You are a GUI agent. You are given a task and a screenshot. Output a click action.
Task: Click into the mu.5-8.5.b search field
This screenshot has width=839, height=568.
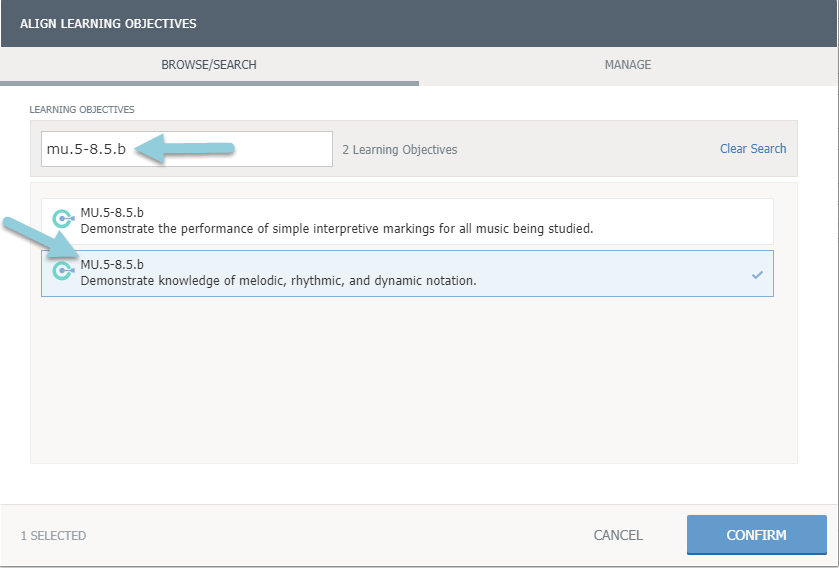pyautogui.click(x=186, y=149)
